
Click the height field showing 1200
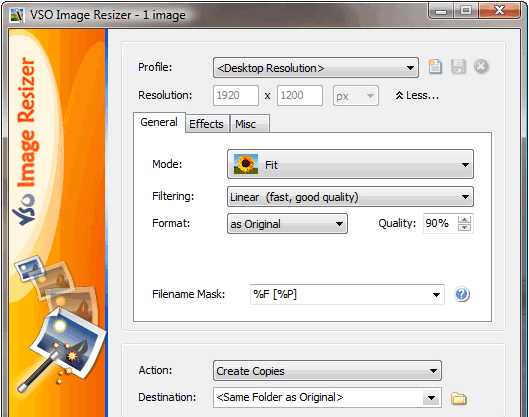point(300,96)
